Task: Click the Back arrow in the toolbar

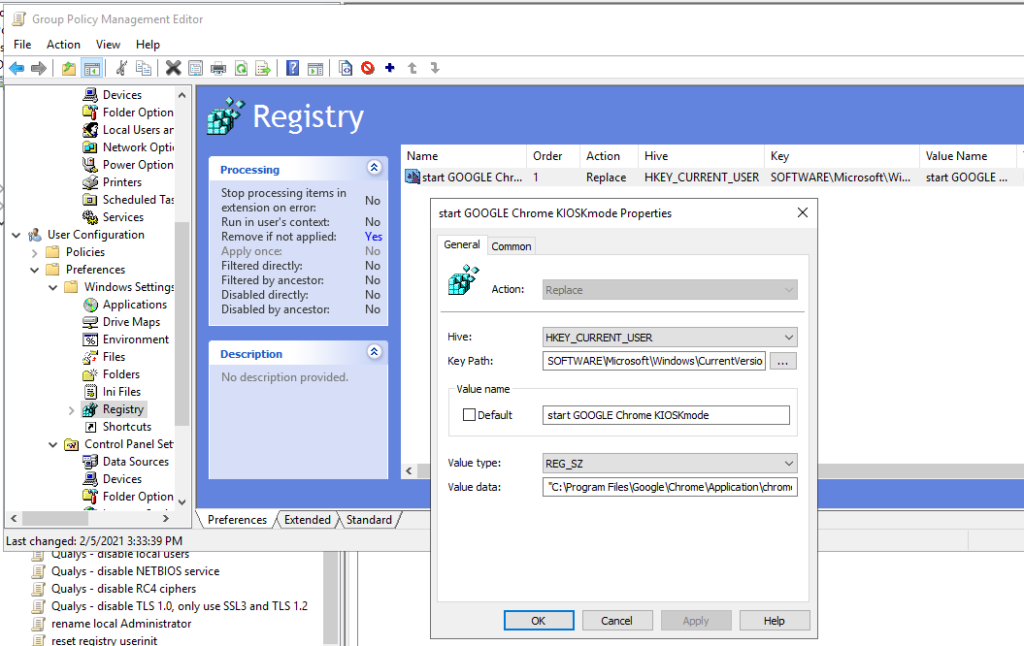Action: tap(16, 68)
